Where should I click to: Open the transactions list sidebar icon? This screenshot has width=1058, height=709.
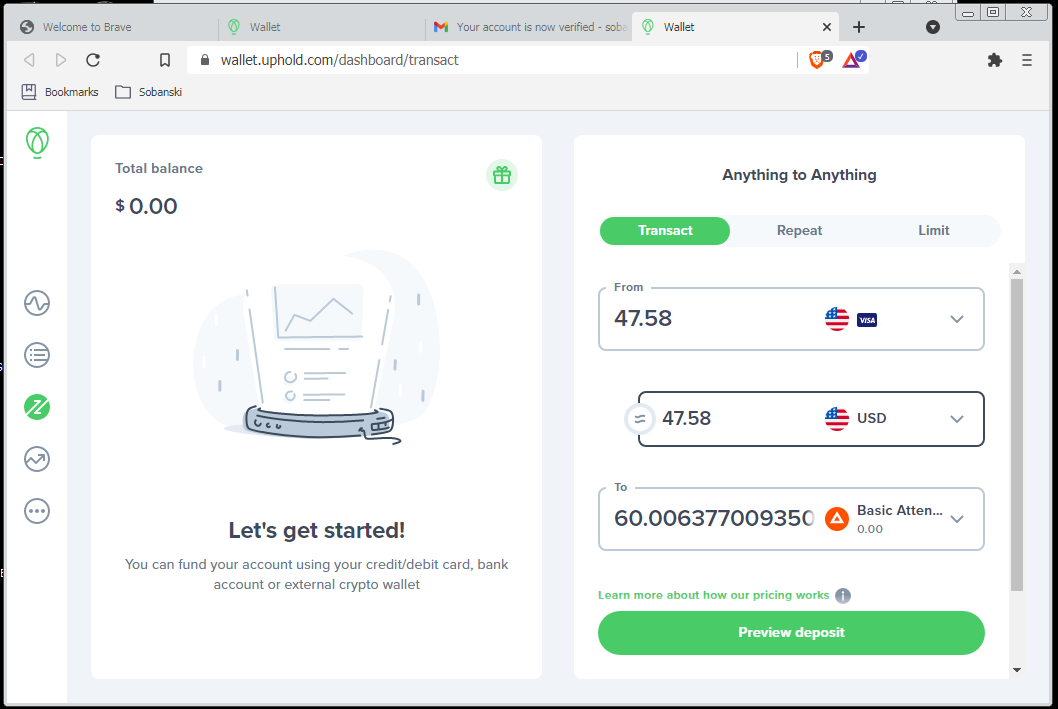pyautogui.click(x=37, y=355)
